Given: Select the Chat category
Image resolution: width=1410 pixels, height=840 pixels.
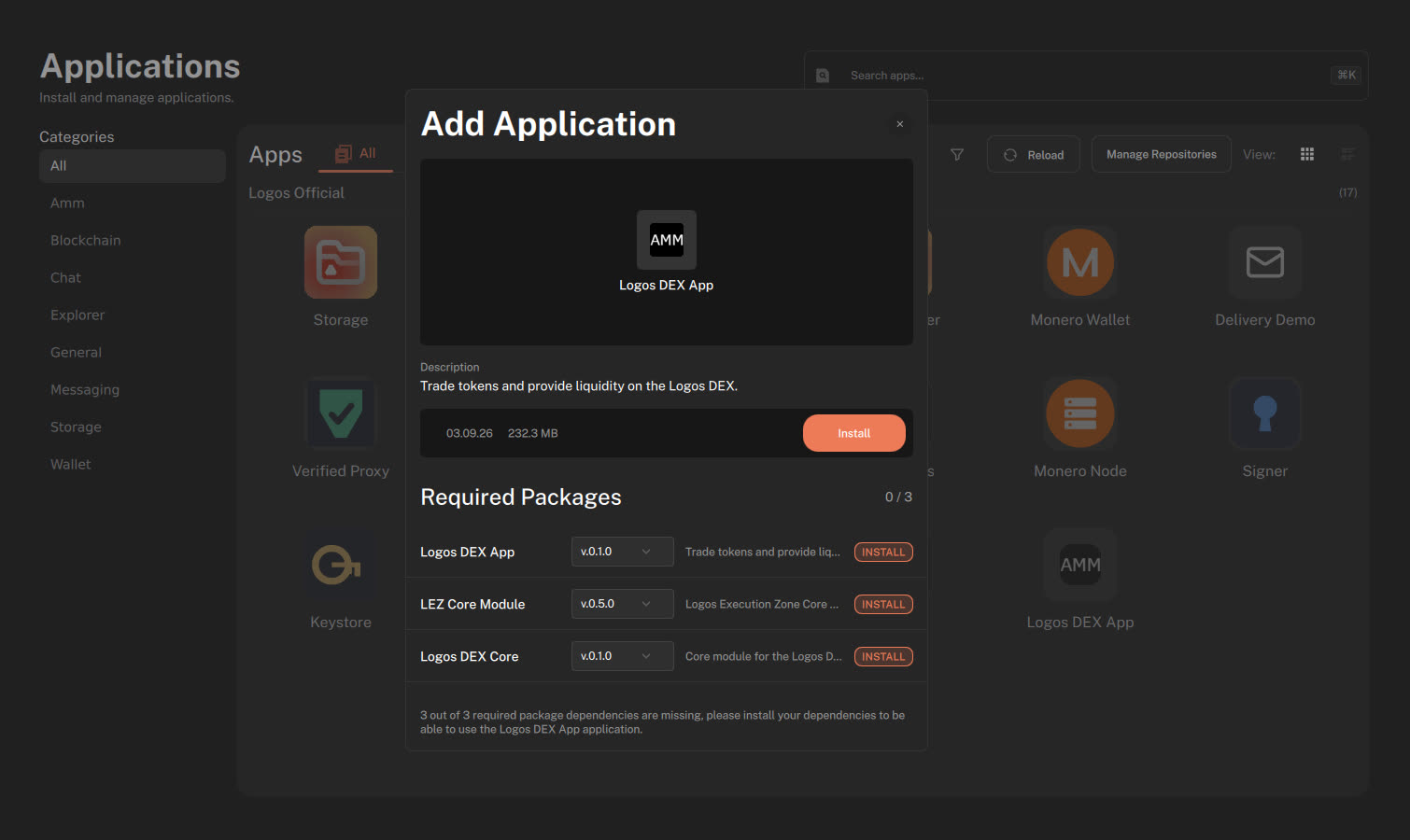Looking at the screenshot, I should [133, 278].
